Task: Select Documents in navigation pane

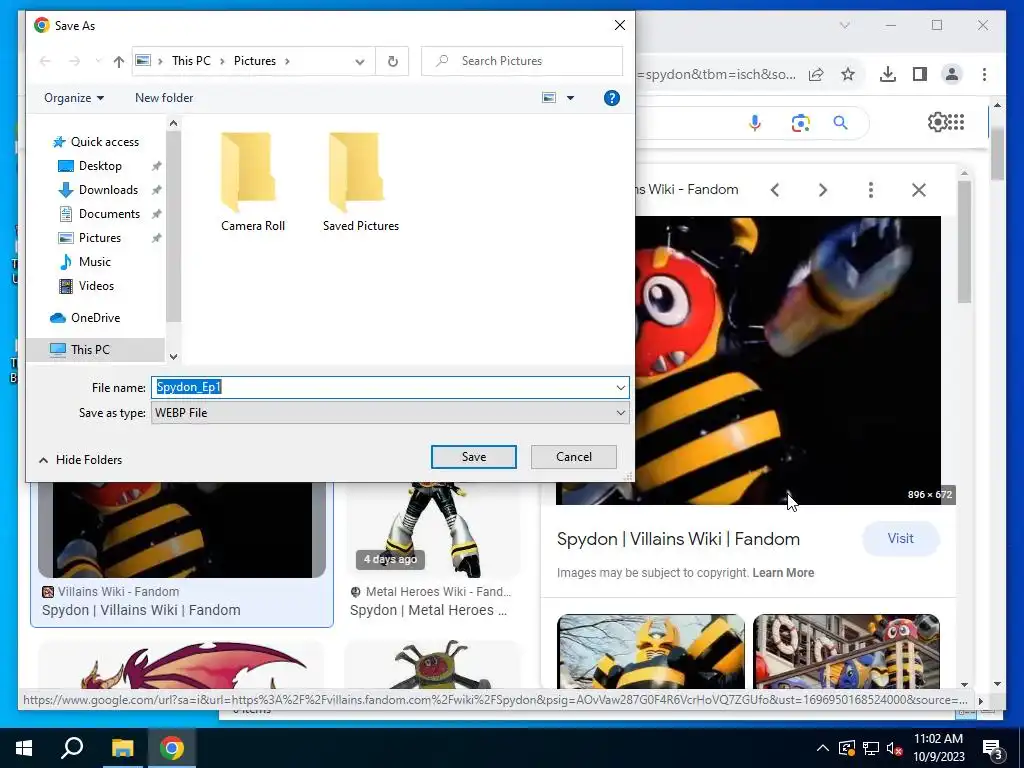Action: (x=99, y=214)
